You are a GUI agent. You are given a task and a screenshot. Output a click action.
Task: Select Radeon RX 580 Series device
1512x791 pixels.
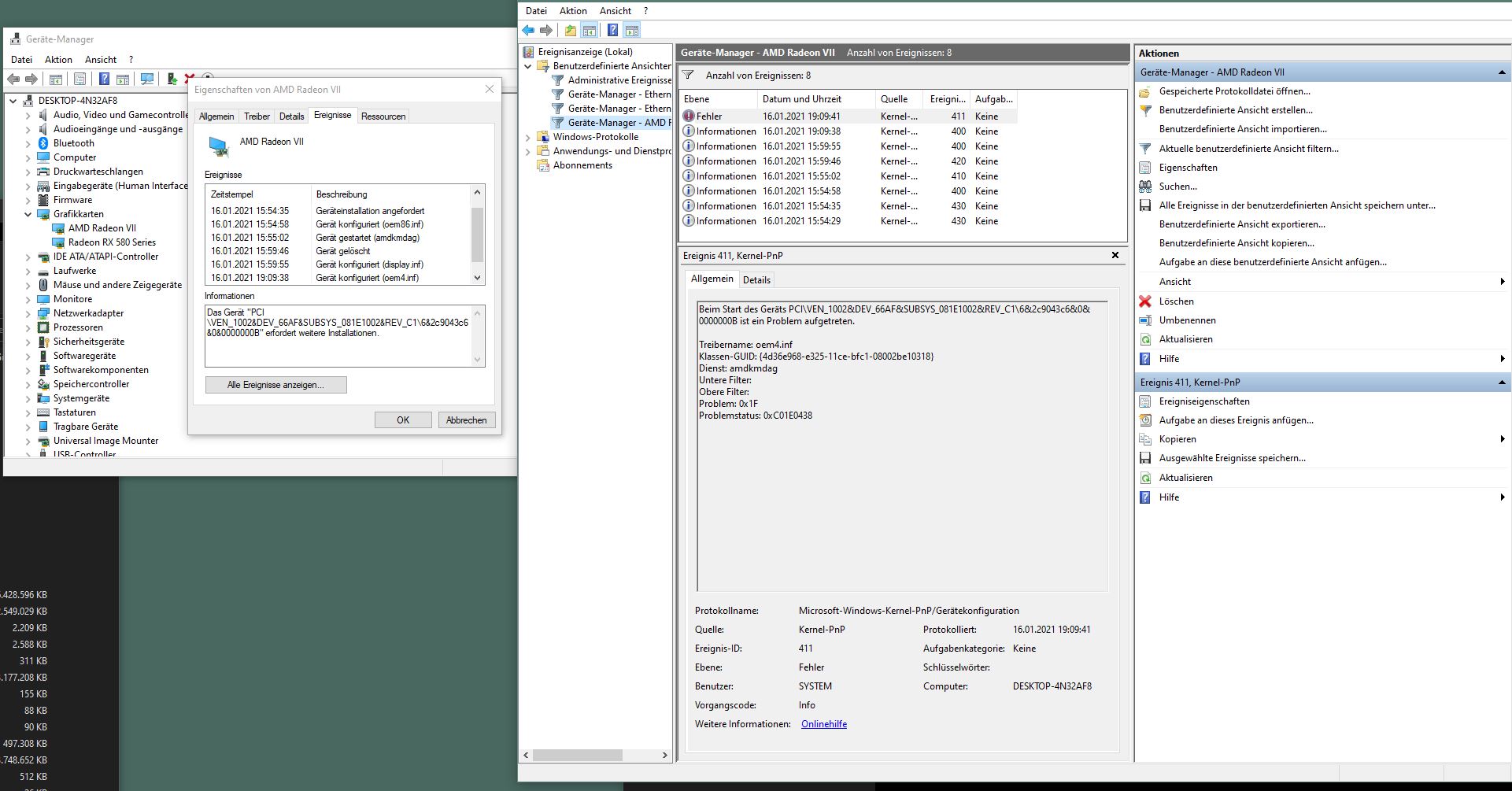click(112, 242)
